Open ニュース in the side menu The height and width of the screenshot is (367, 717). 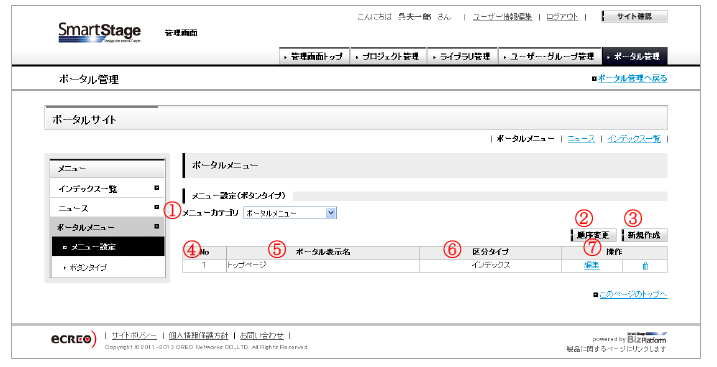pos(107,208)
